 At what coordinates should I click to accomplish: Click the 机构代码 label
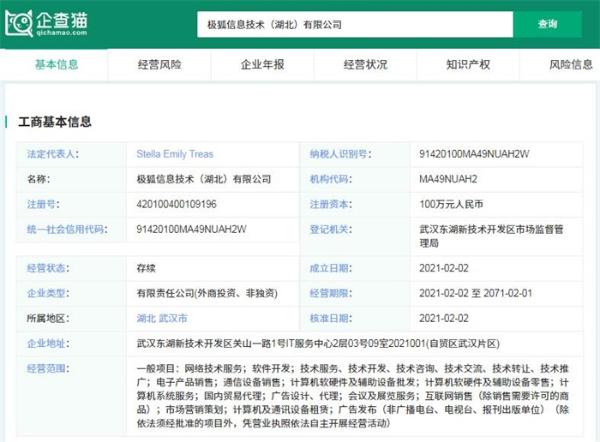pos(331,179)
